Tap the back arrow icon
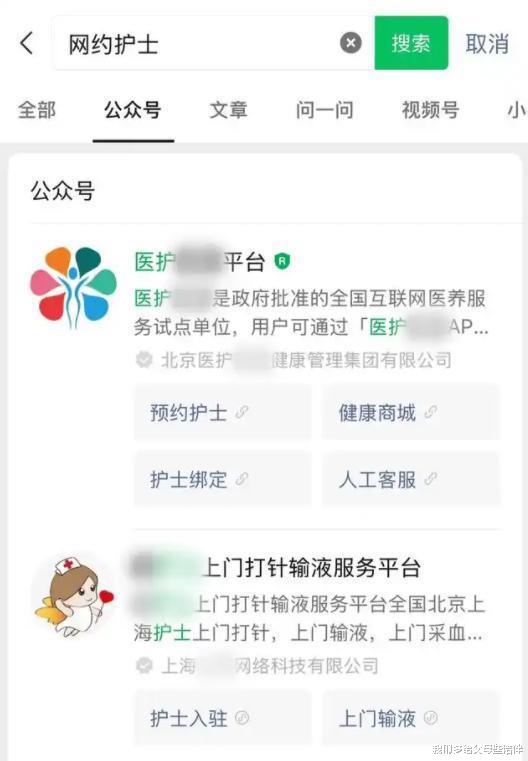The height and width of the screenshot is (761, 528). (27, 43)
